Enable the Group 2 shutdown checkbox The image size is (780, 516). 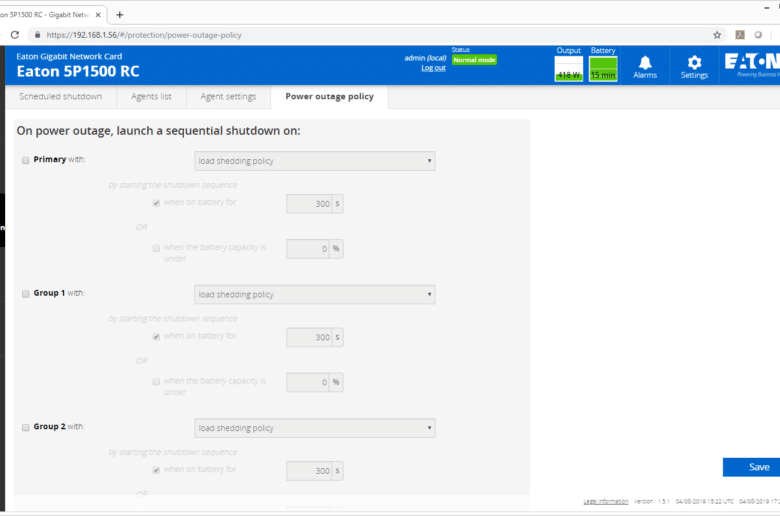click(x=25, y=427)
